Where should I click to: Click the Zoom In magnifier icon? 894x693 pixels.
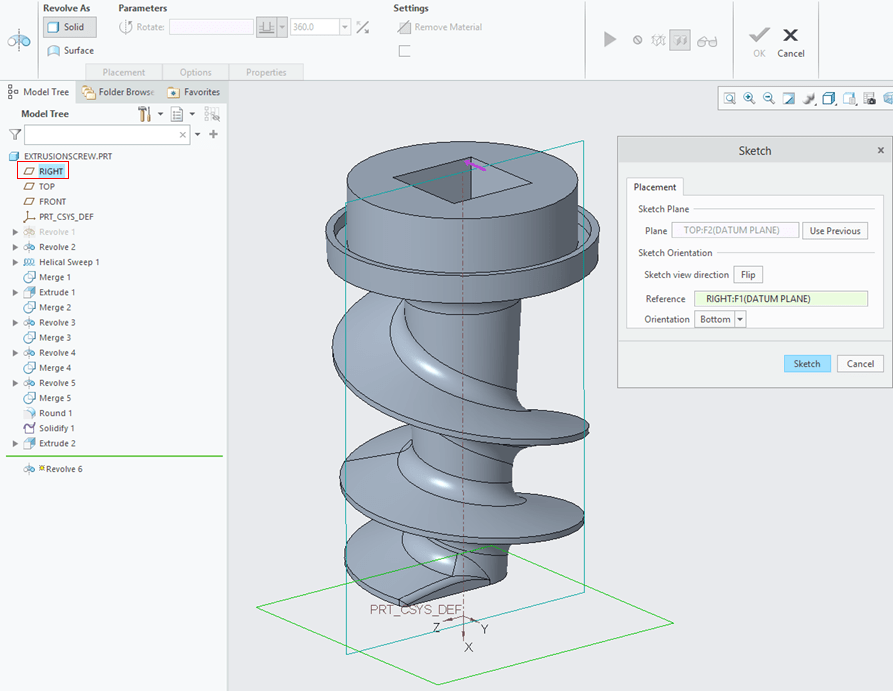(750, 98)
